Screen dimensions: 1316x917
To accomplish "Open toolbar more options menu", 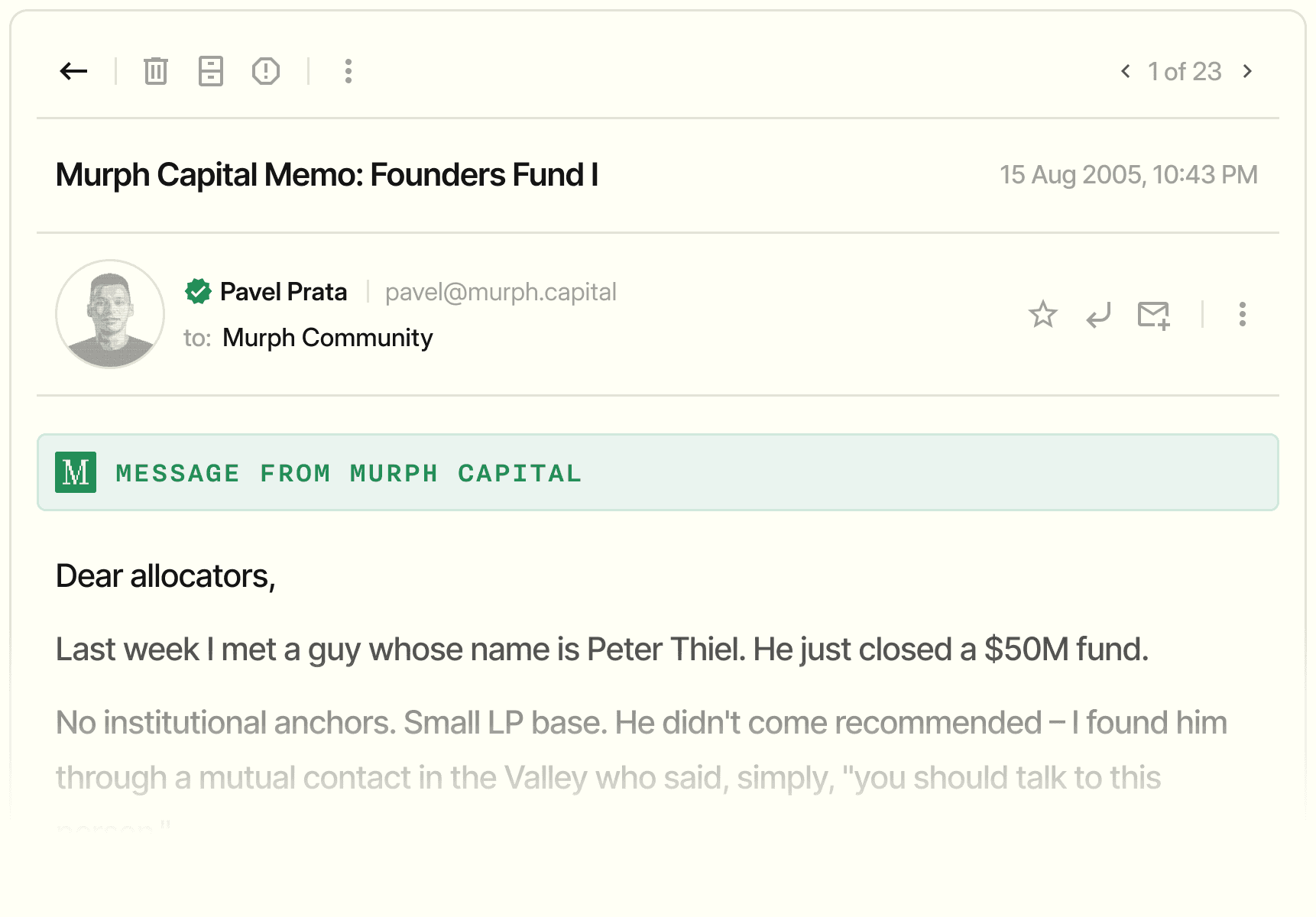I will (348, 71).
